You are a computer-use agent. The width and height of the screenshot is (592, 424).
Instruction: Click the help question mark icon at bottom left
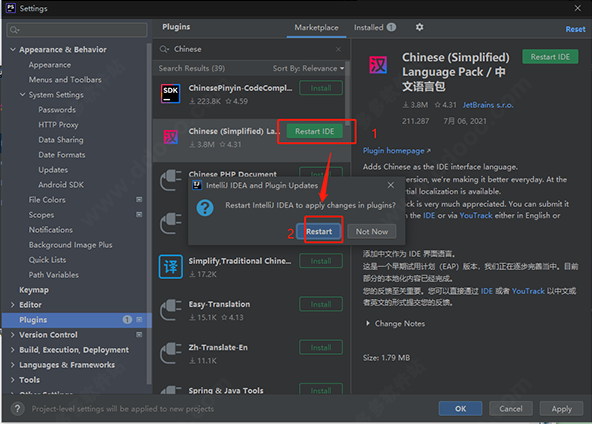17,409
